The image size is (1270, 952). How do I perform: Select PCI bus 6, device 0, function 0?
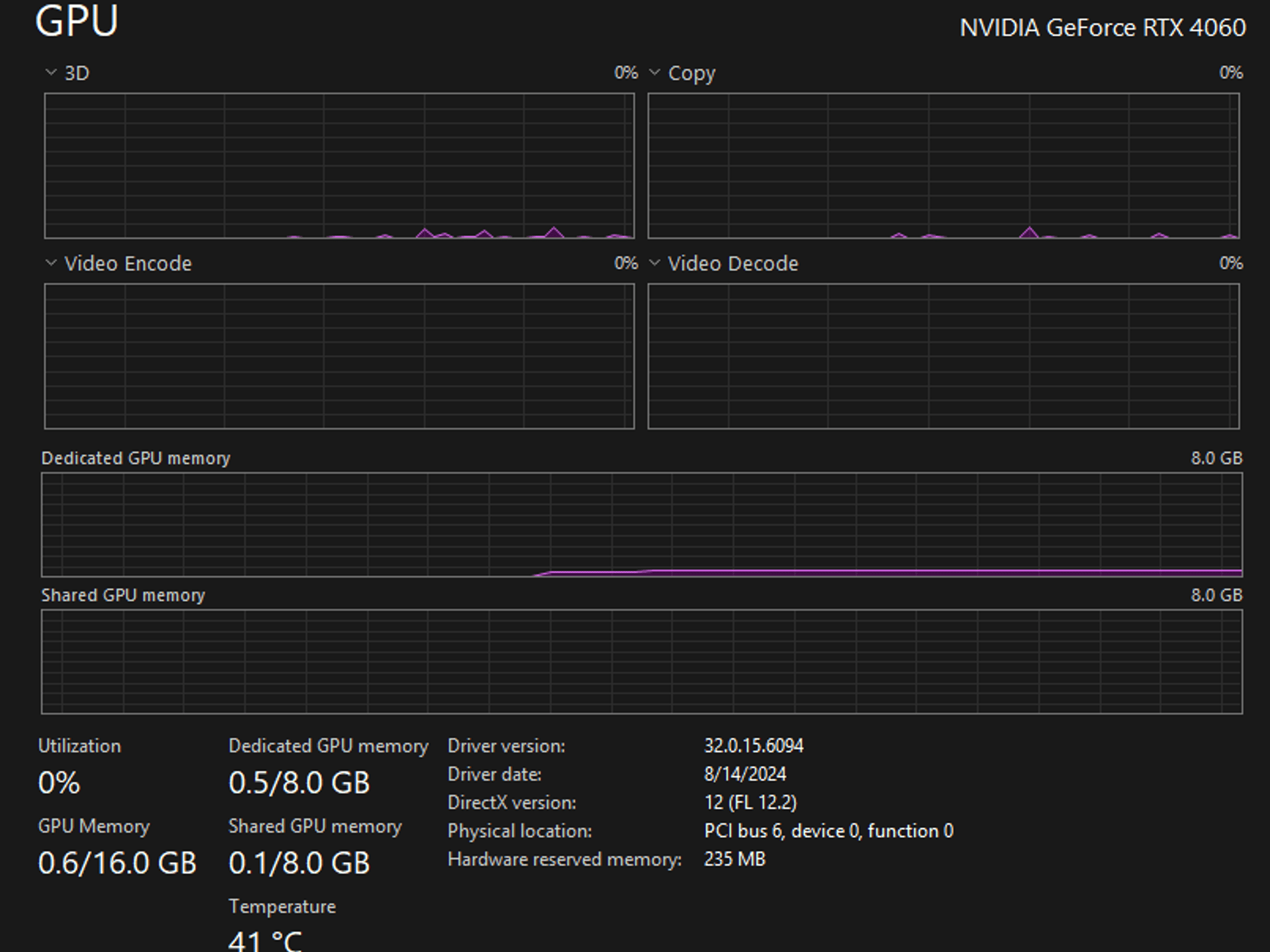click(x=828, y=831)
